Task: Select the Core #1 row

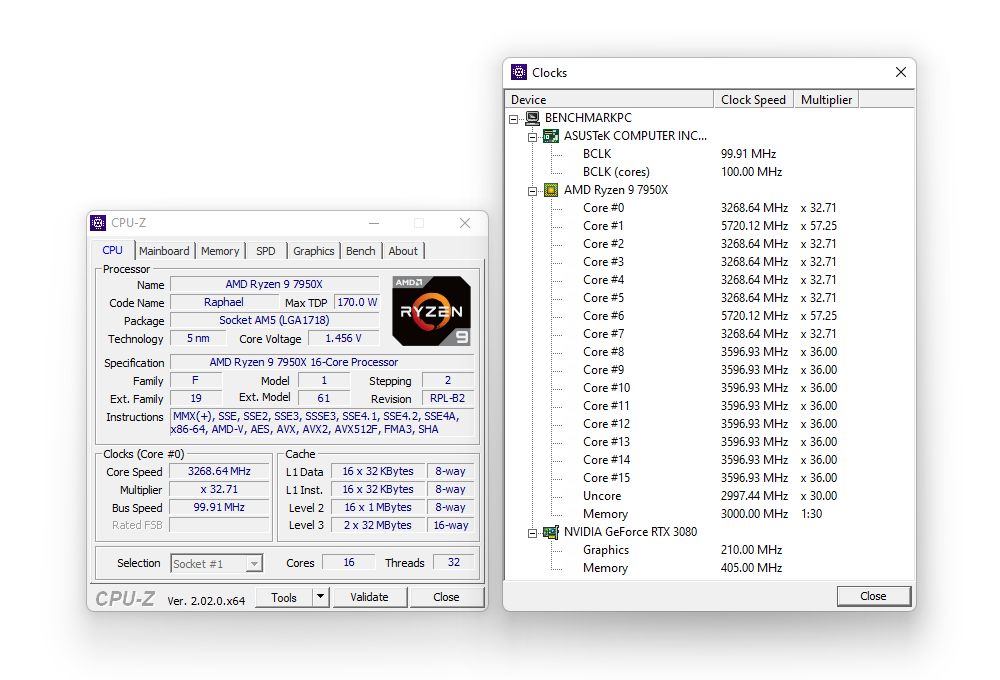Action: click(710, 226)
